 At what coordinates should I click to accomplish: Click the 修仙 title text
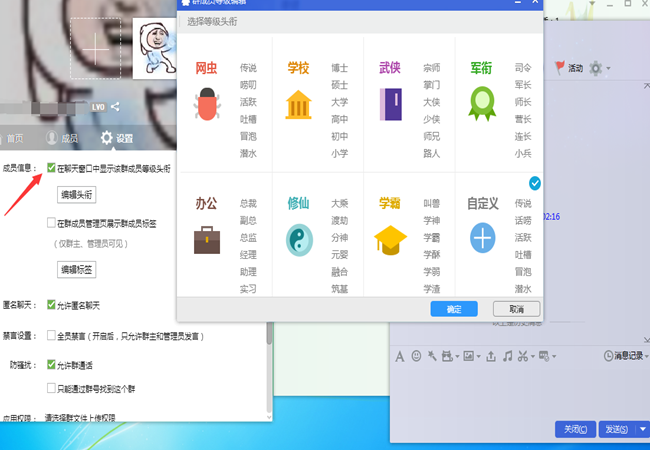coord(298,203)
